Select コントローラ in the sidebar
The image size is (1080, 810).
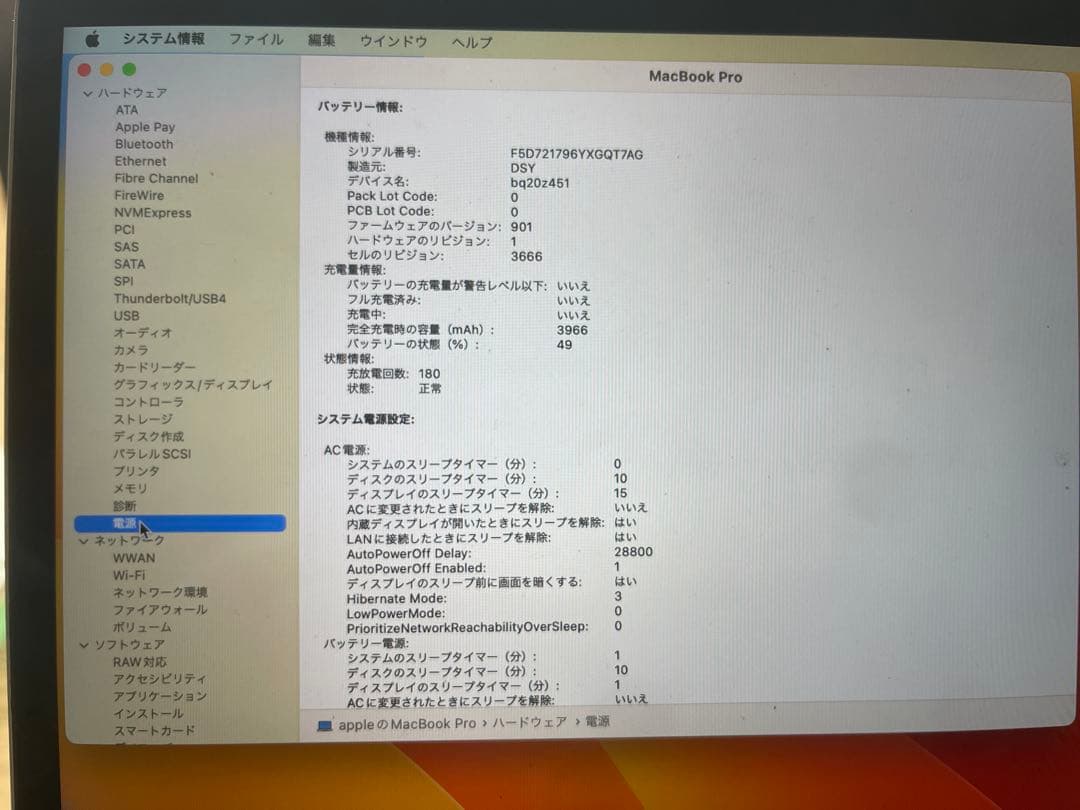149,402
